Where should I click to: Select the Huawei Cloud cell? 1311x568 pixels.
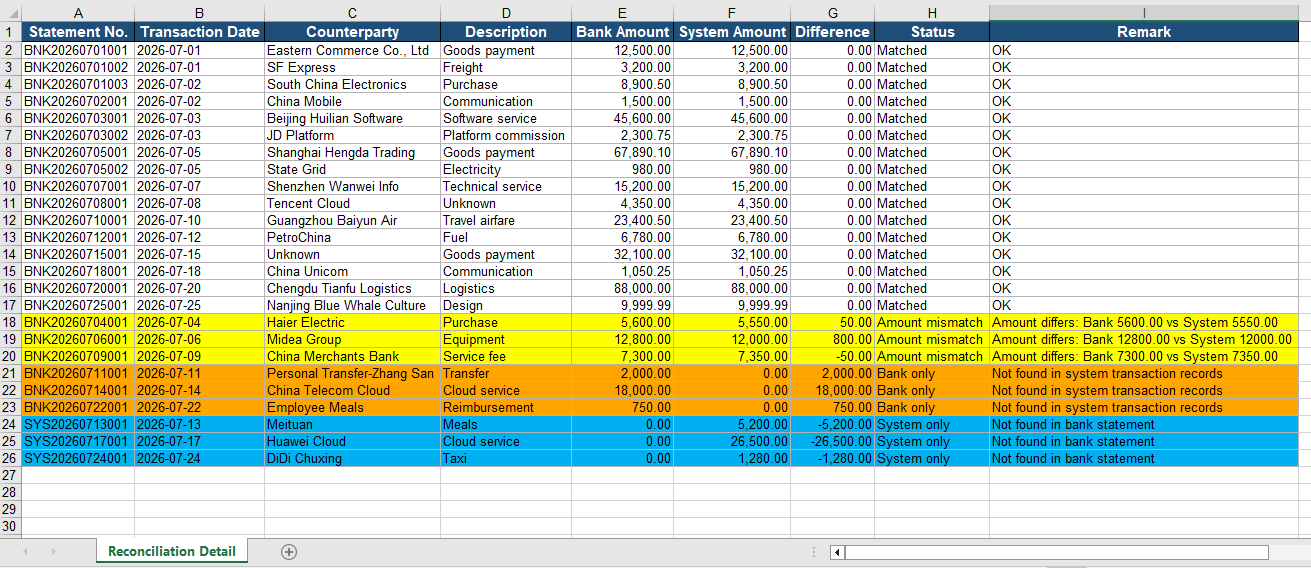(352, 441)
